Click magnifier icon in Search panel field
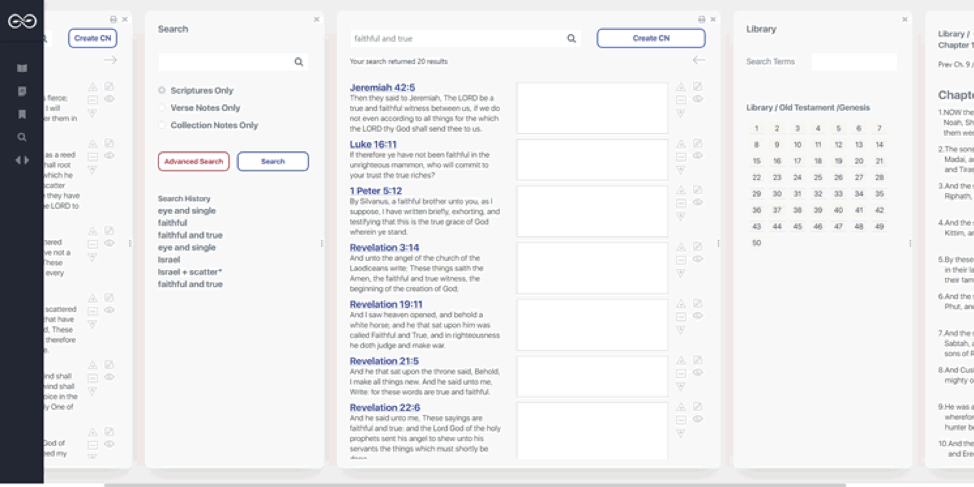Viewport: 974px width, 487px height. tap(298, 62)
